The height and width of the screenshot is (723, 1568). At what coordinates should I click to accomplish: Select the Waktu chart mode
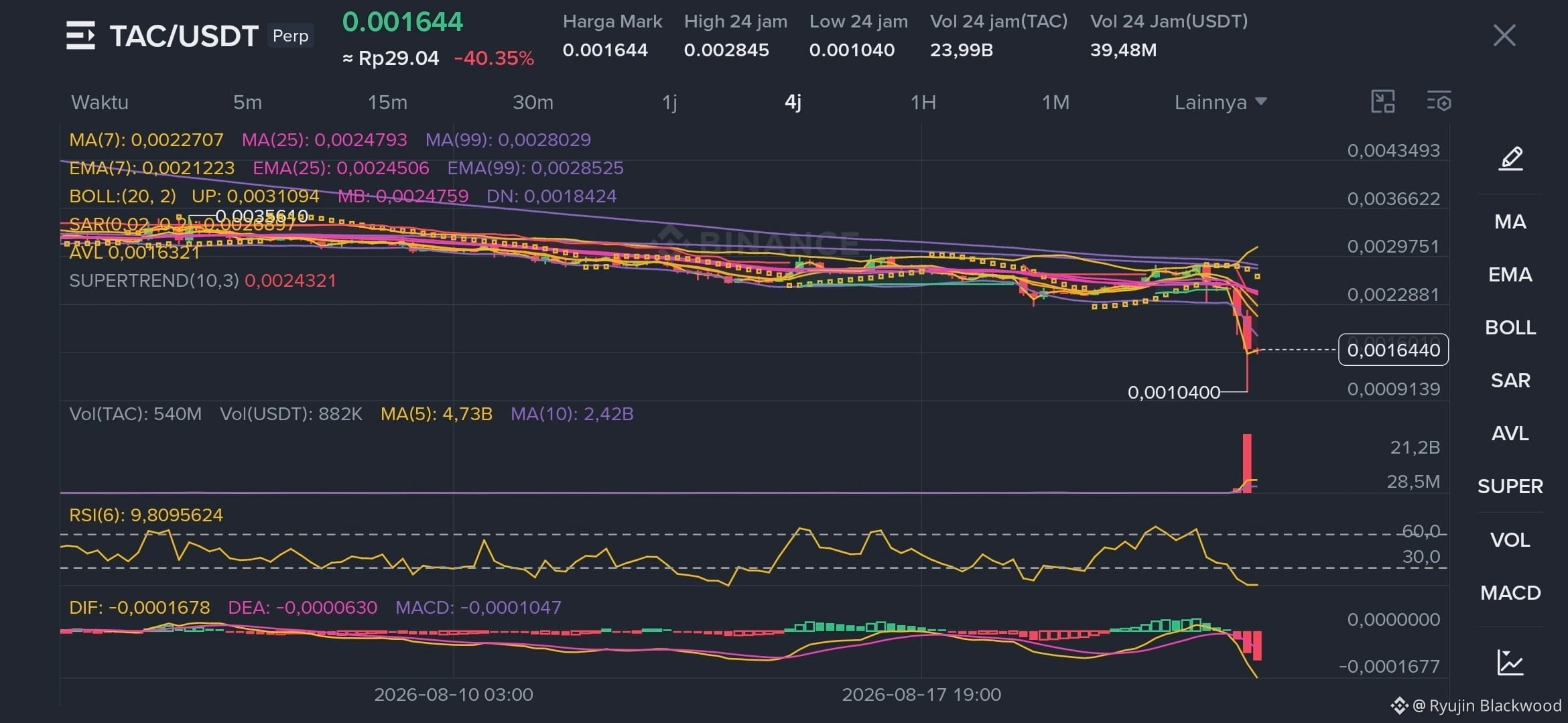click(x=100, y=103)
